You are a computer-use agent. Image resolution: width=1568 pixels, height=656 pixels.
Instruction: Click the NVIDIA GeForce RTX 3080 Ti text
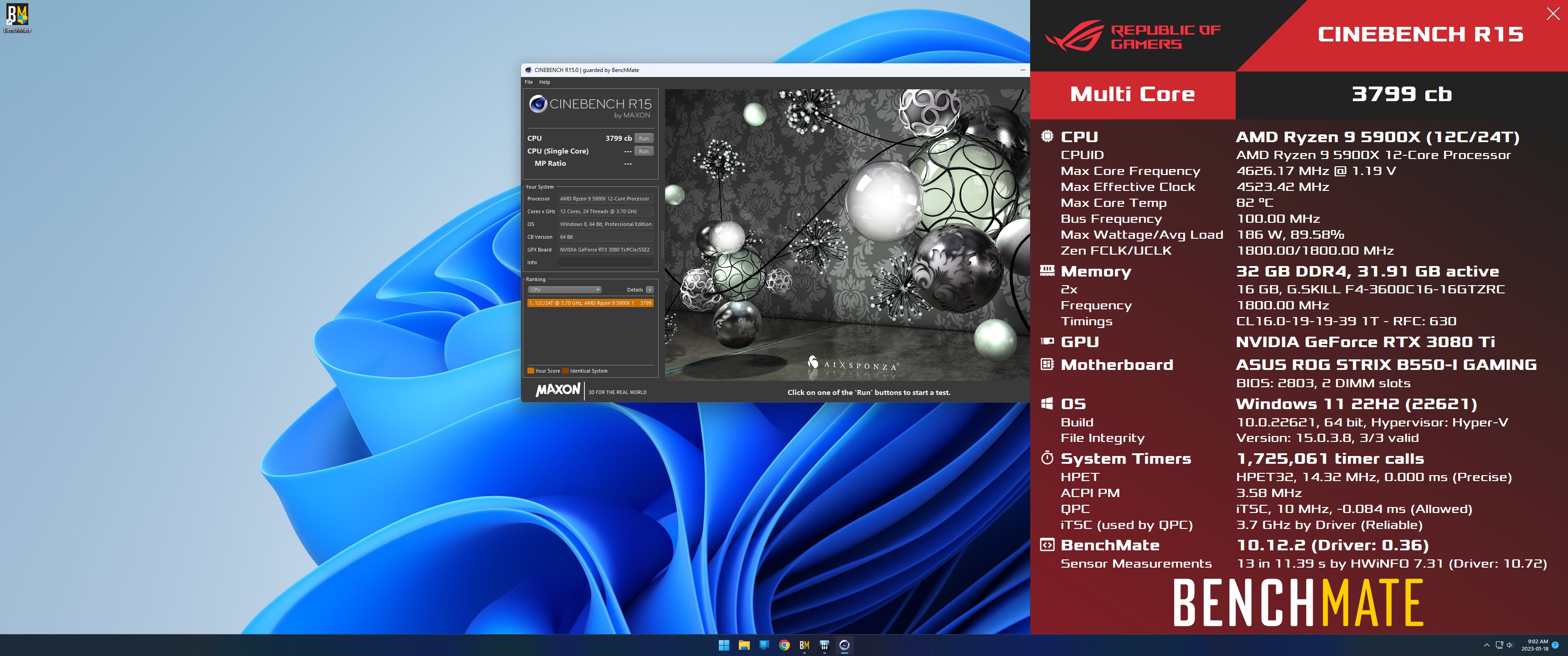(x=1365, y=341)
